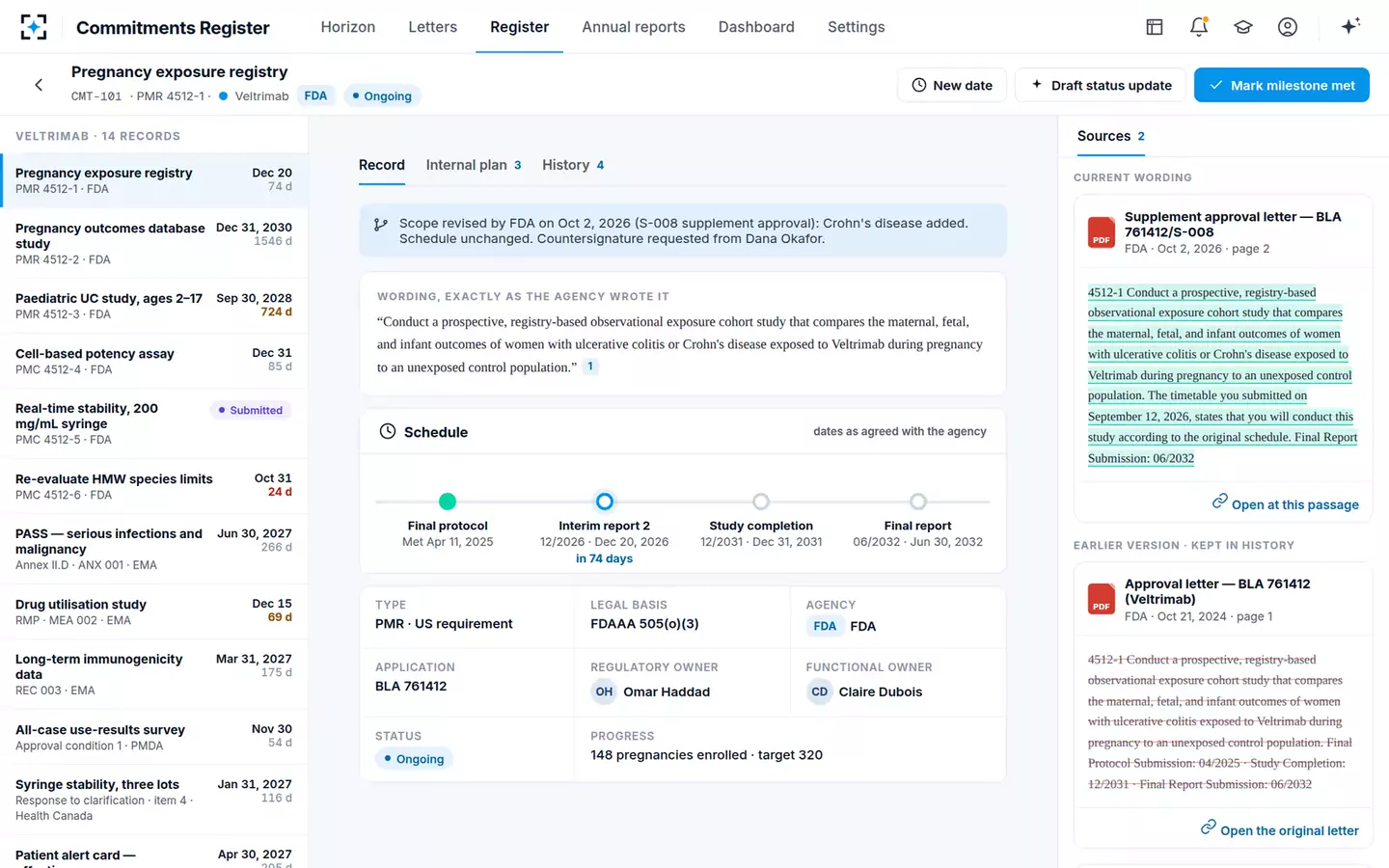Click the clock icon beside Schedule
The height and width of the screenshot is (868, 1389).
[388, 431]
